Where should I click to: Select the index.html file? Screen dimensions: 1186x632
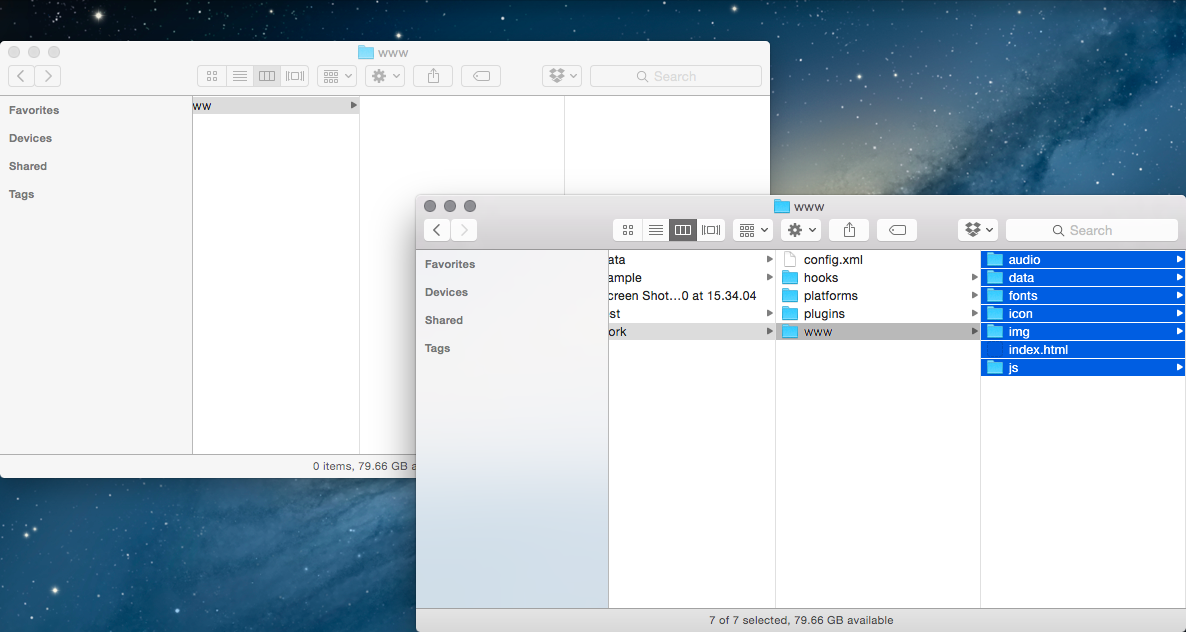coord(1083,349)
